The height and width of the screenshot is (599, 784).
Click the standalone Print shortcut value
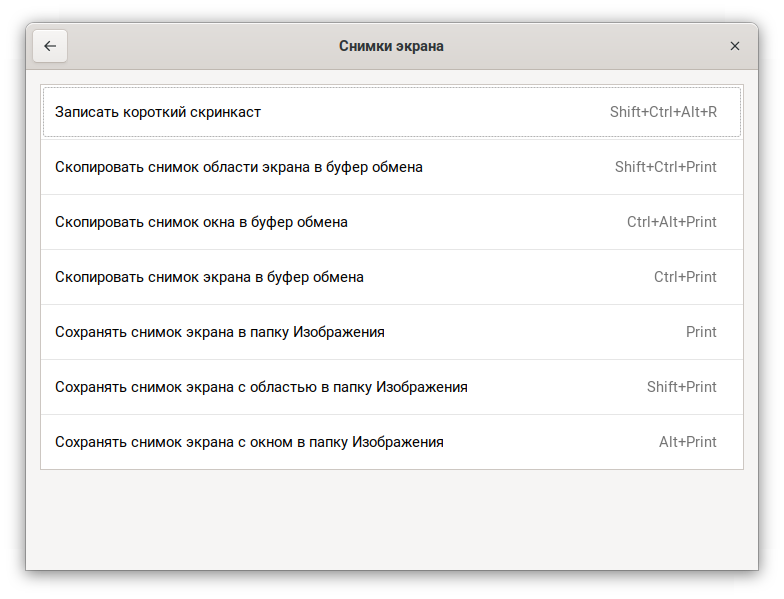(x=701, y=332)
